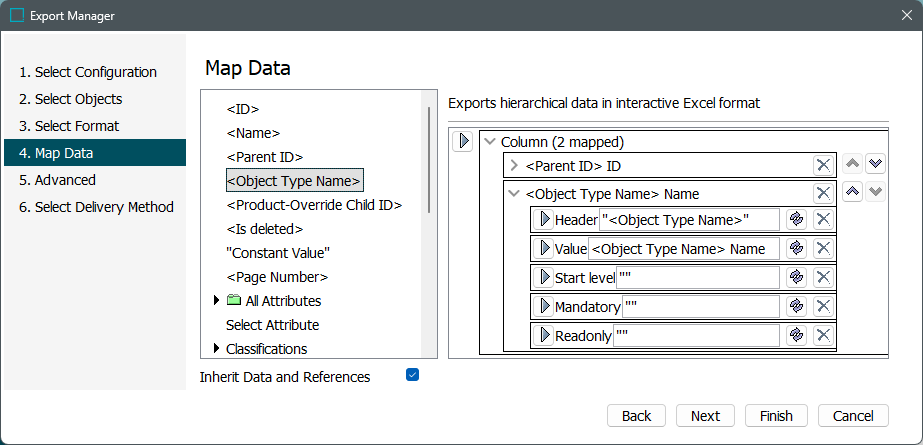The width and height of the screenshot is (923, 445).
Task: Click transform icon in Header row
Action: click(796, 219)
